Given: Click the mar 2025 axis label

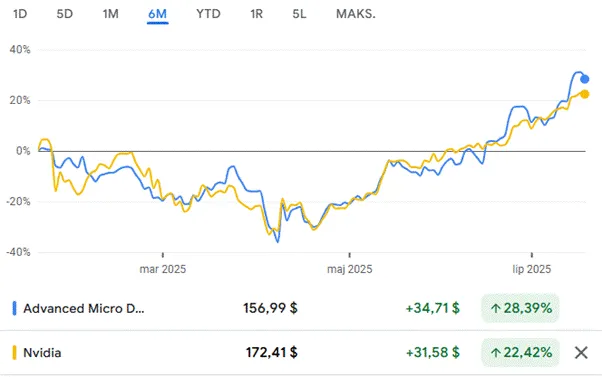Looking at the screenshot, I should (x=163, y=269).
